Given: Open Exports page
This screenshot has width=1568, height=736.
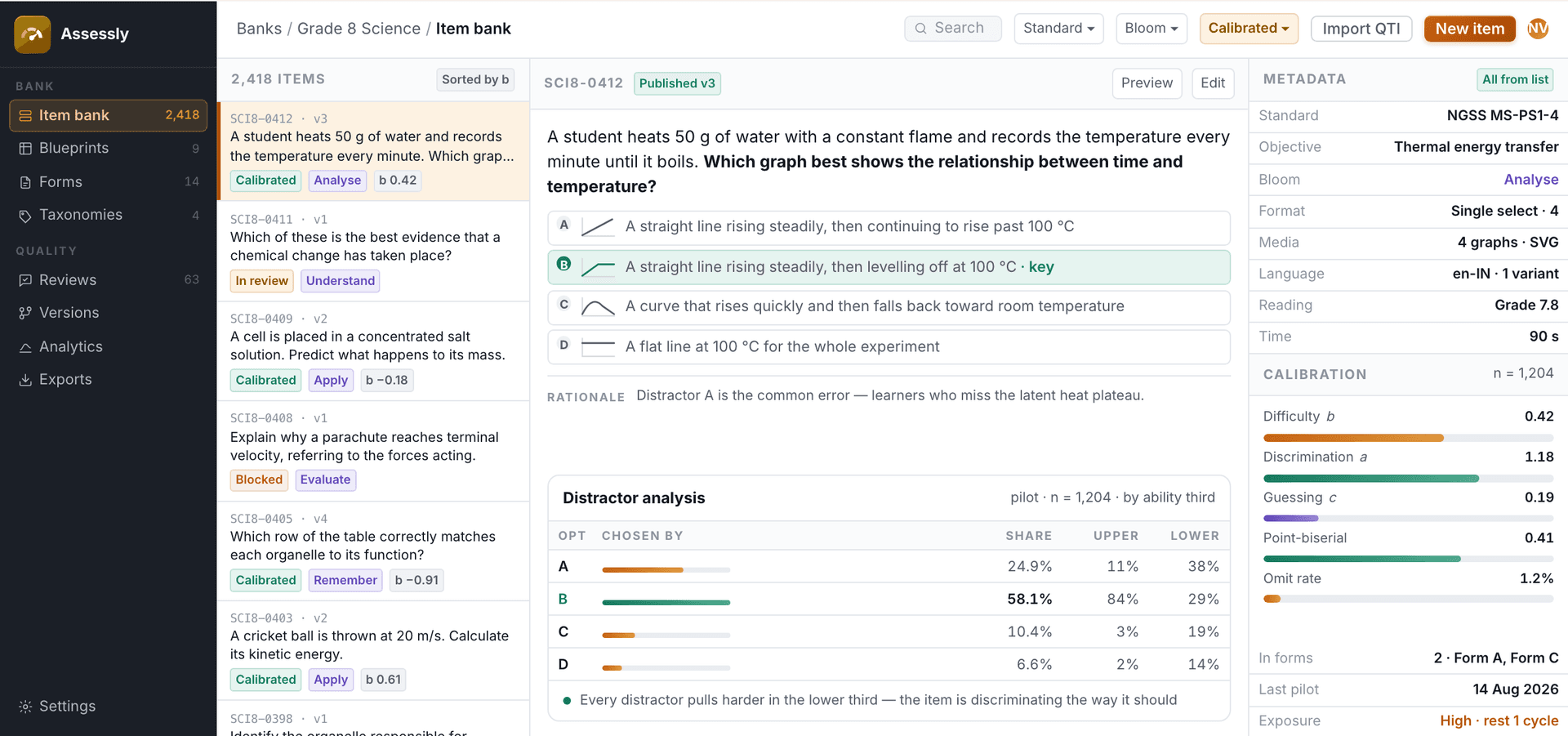Looking at the screenshot, I should pos(108,380).
